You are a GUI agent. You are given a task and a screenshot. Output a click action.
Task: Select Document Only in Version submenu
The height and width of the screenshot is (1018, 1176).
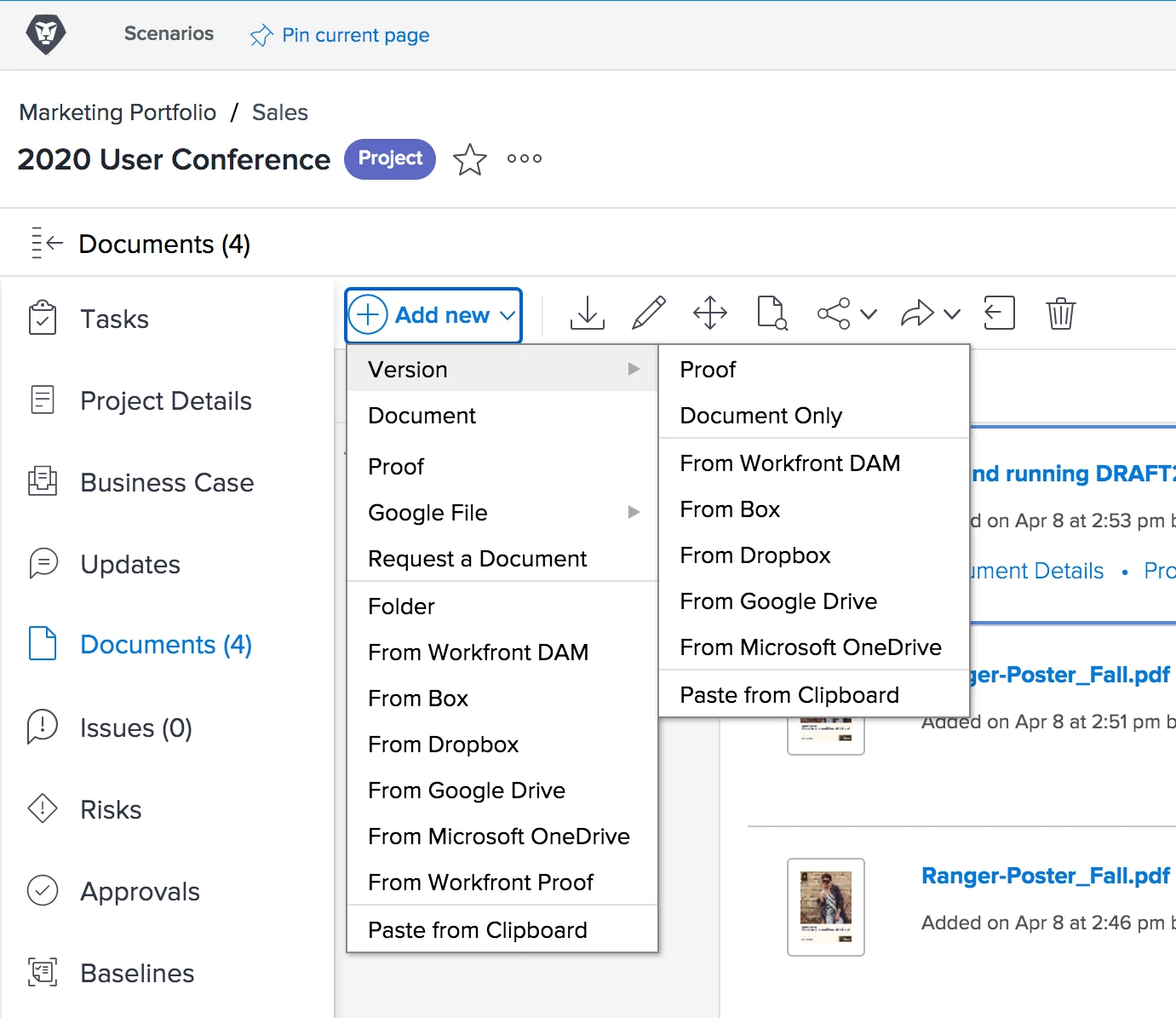pyautogui.click(x=814, y=416)
